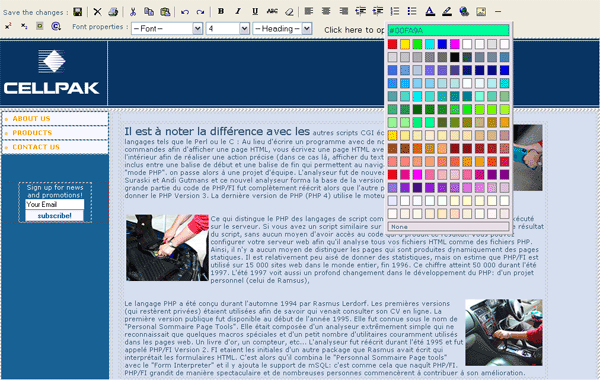The image size is (600, 380).
Task: Click the 'Font properties :' label
Action: tap(100, 27)
